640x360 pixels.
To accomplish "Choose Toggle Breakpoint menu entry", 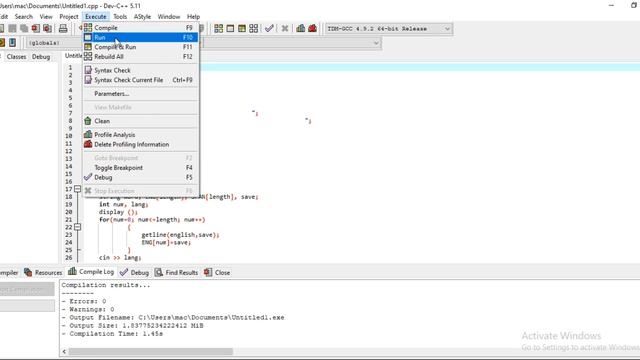I will pyautogui.click(x=141, y=168).
